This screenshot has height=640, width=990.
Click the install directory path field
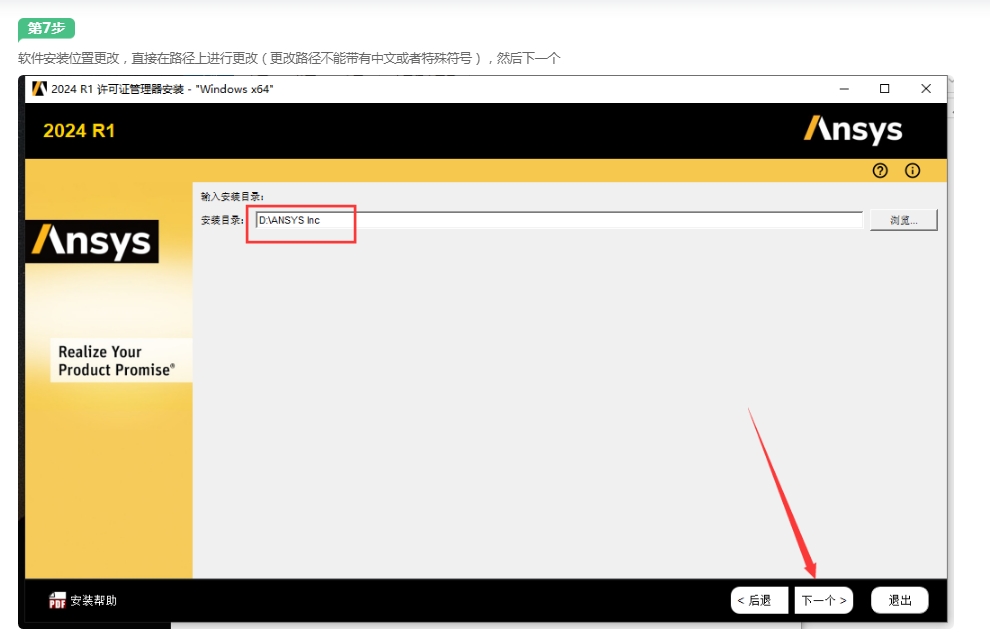pos(559,220)
